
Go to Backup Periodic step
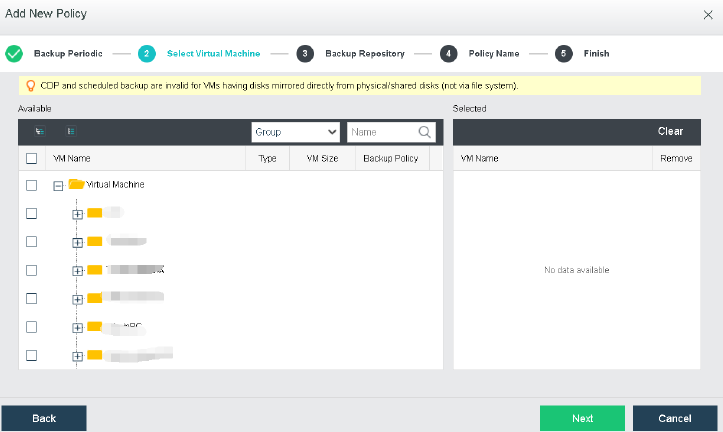pyautogui.click(x=68, y=53)
